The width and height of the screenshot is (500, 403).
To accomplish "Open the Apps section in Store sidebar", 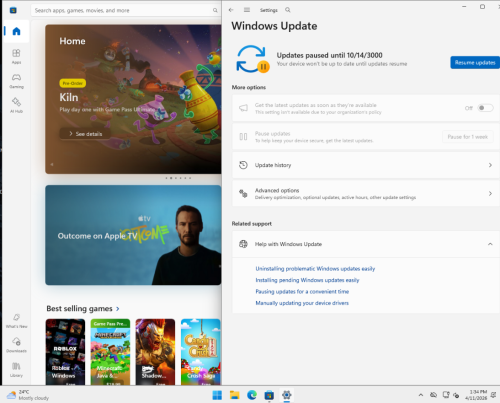I will pos(16,56).
